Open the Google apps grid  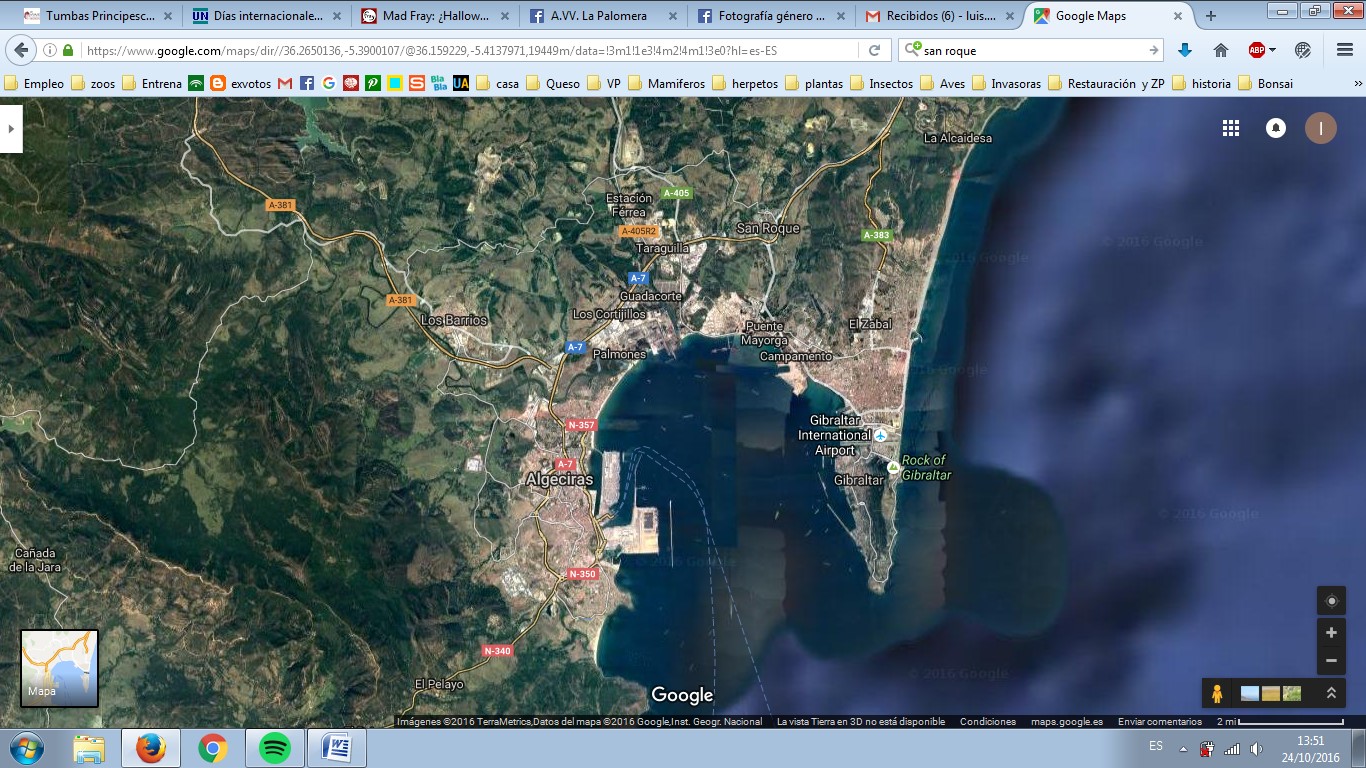[1231, 128]
